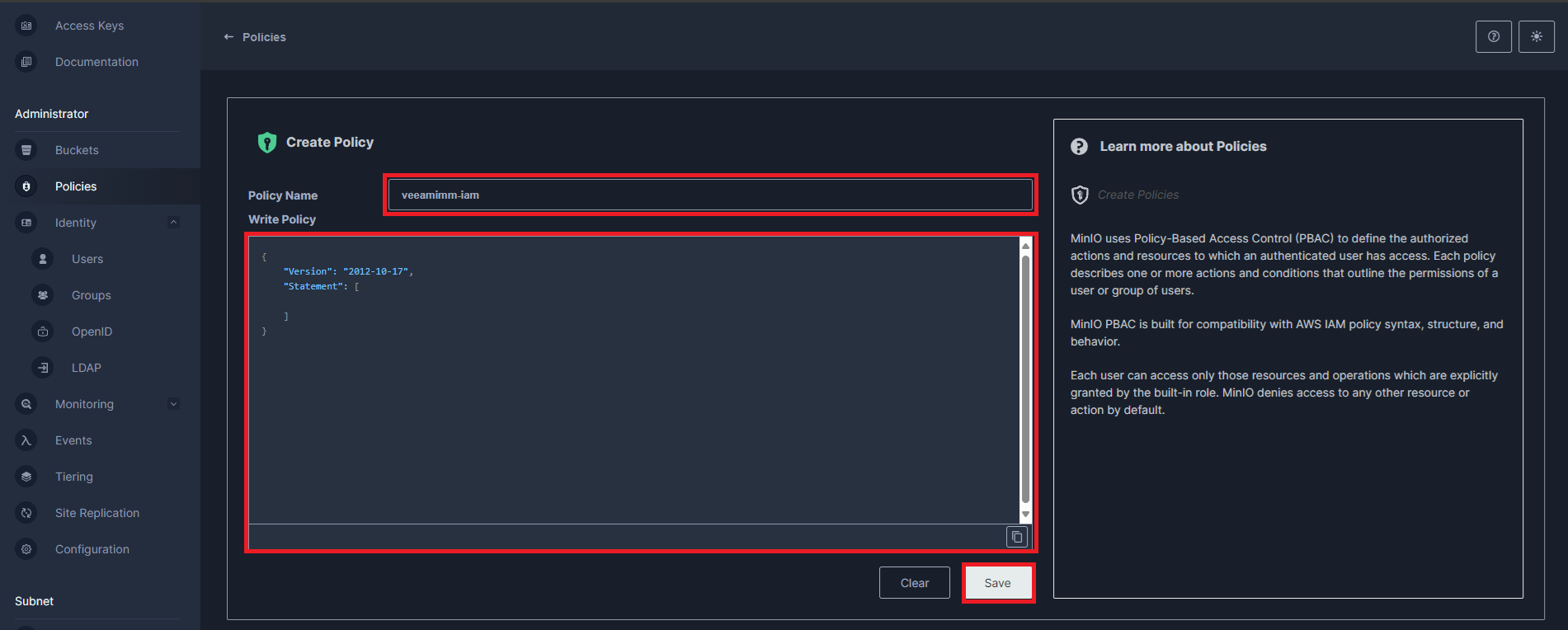Go to the Events page
Screen dimensions: 1568x630
point(73,440)
